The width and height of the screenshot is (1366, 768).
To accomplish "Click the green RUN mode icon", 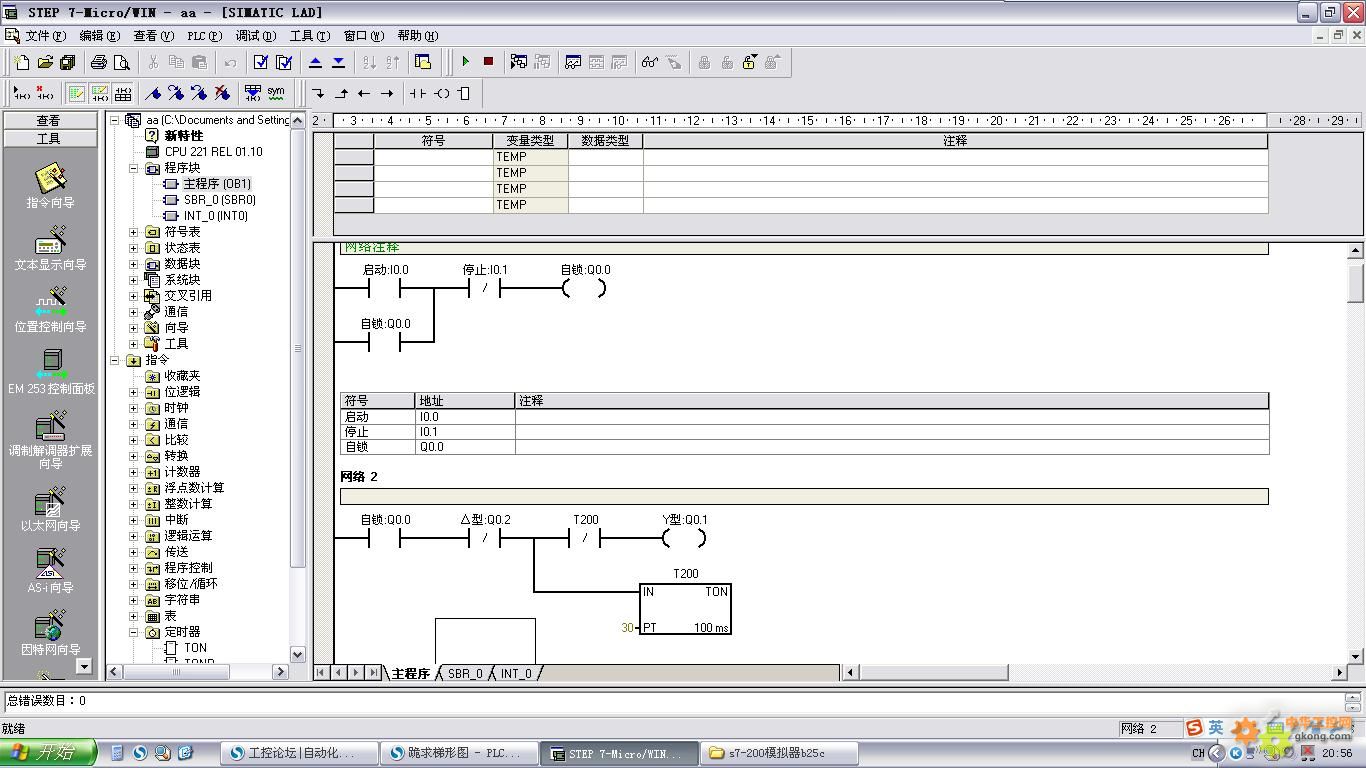I will [465, 62].
